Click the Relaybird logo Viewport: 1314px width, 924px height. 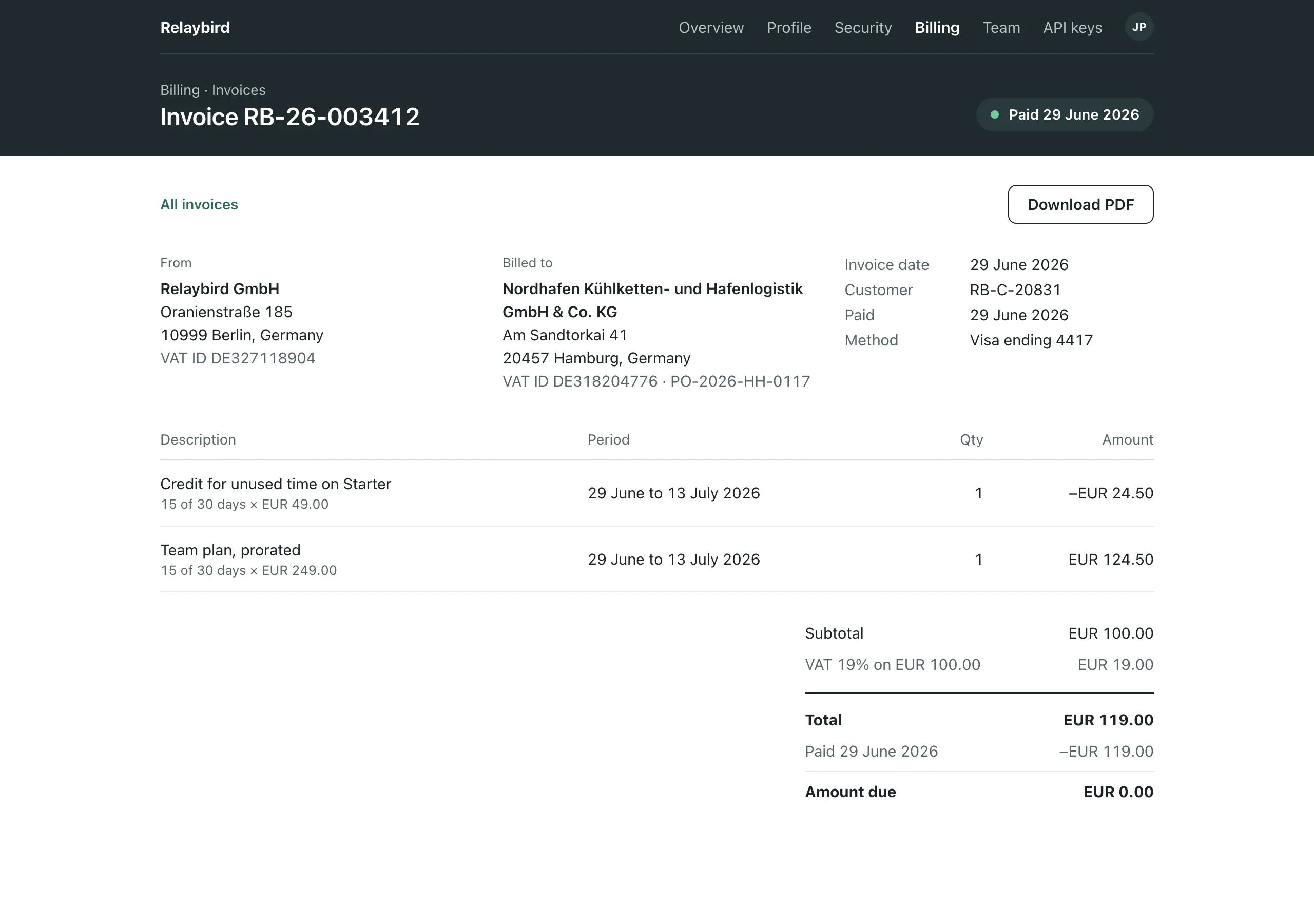coord(195,28)
